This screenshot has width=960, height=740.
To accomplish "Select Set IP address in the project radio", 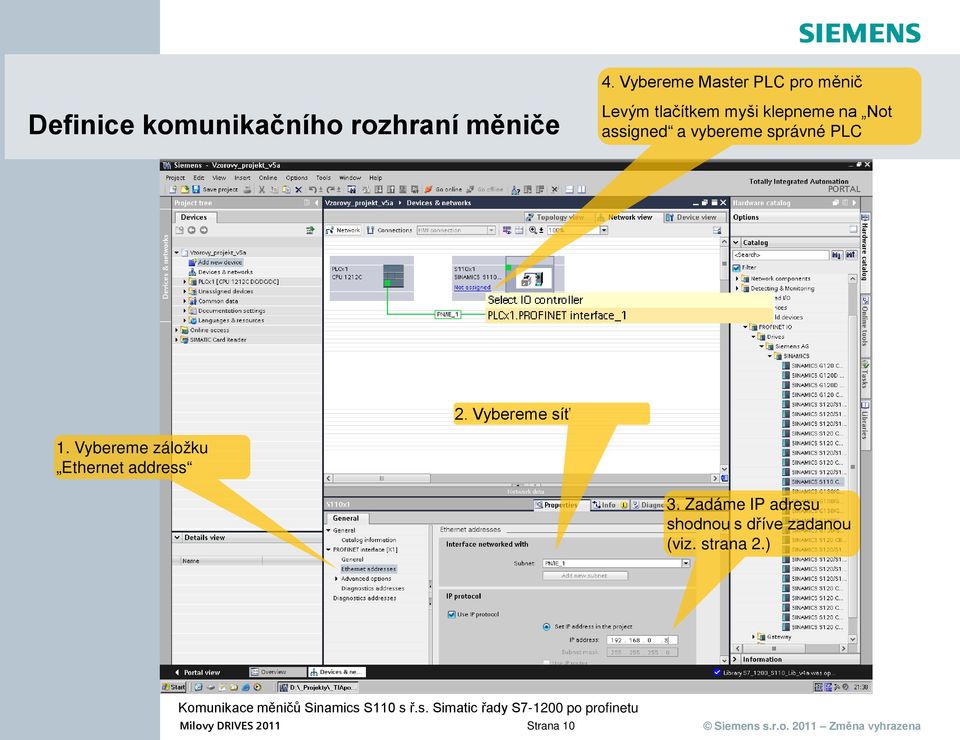I will click(x=546, y=626).
